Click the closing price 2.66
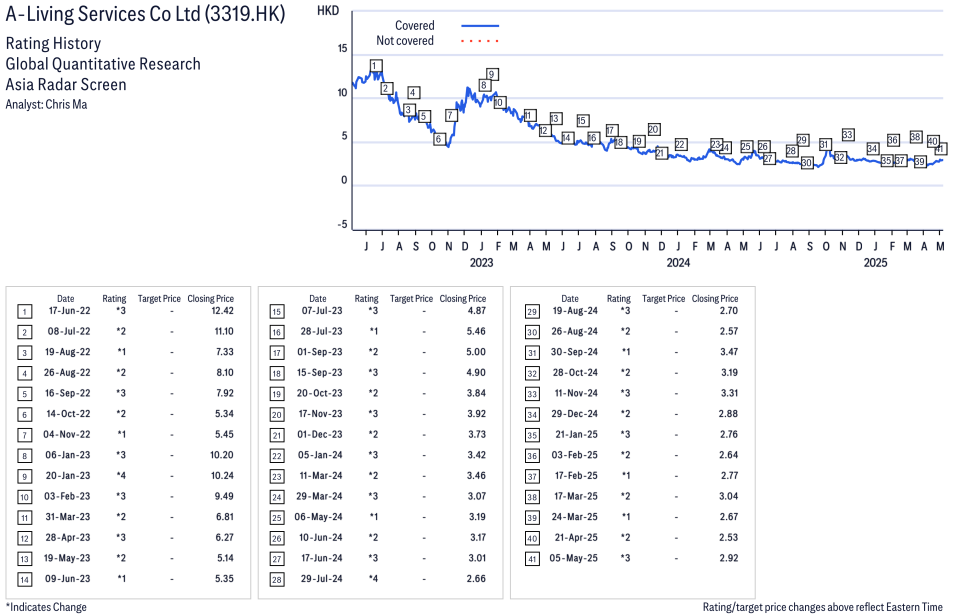The image size is (954, 614). pos(476,578)
